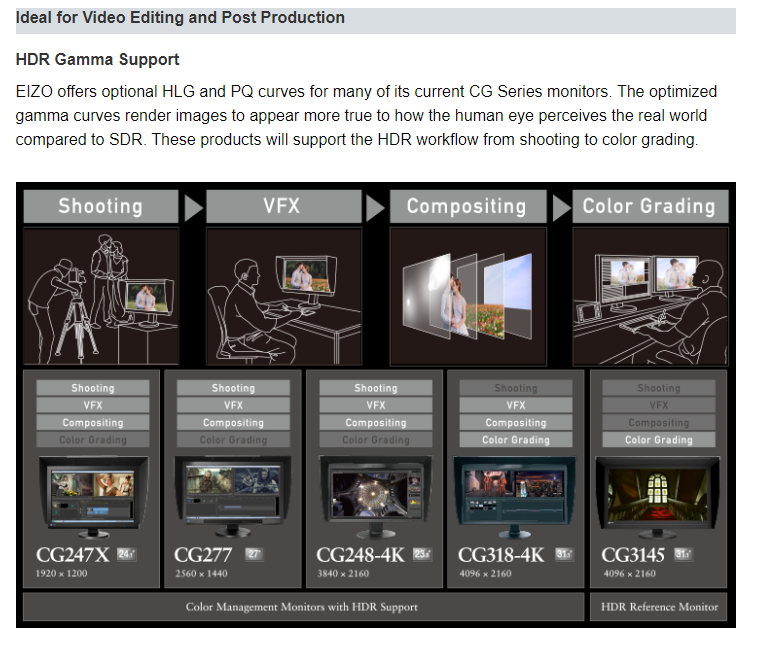Click the Compositing label in the CG277 card

233,422
